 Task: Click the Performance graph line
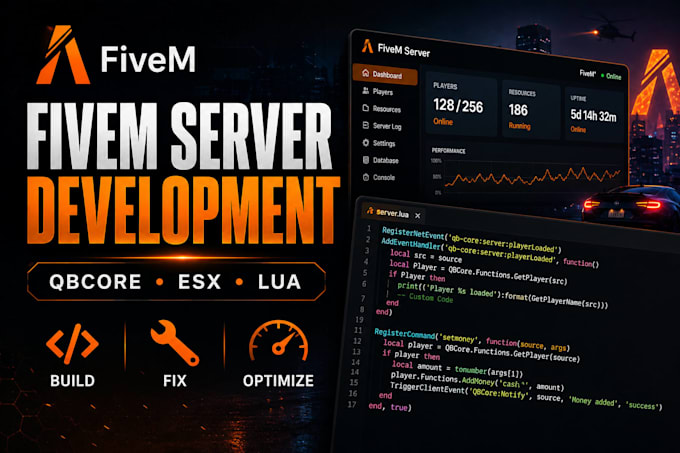click(532, 176)
